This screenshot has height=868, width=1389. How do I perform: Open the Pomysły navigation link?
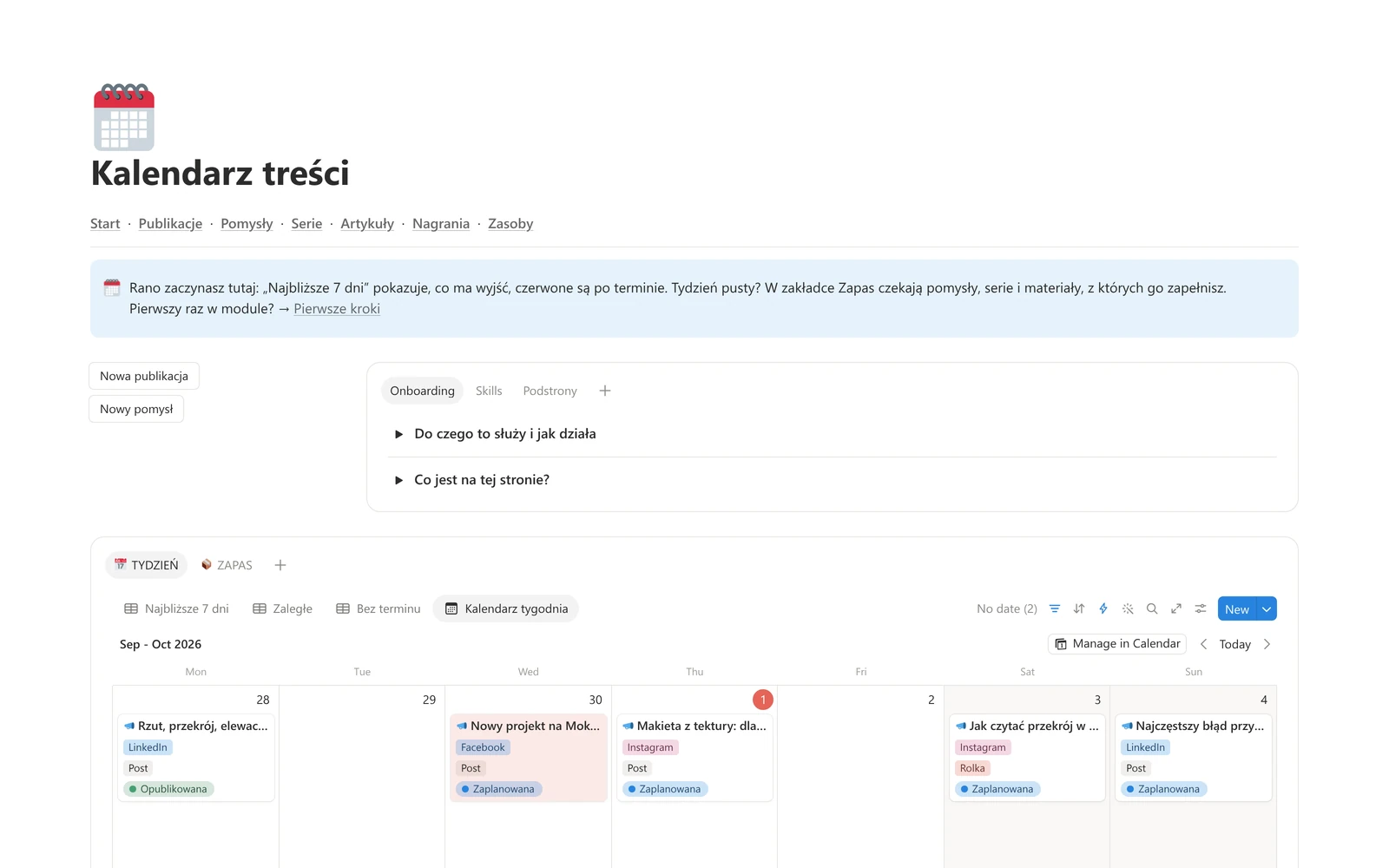coord(247,223)
